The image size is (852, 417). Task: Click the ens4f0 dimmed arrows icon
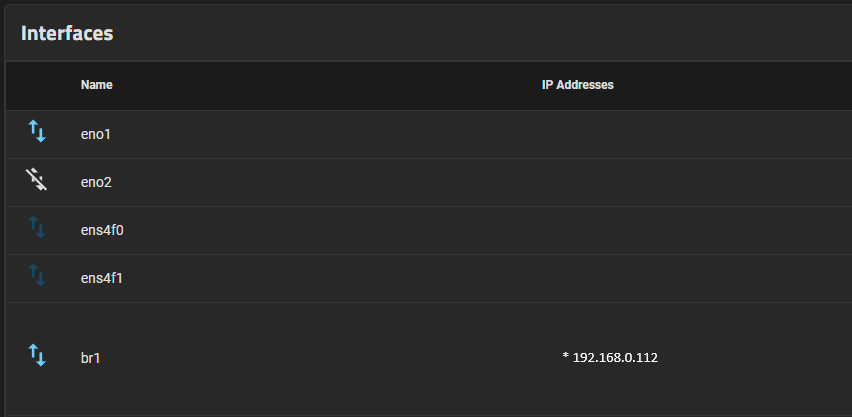[37, 227]
